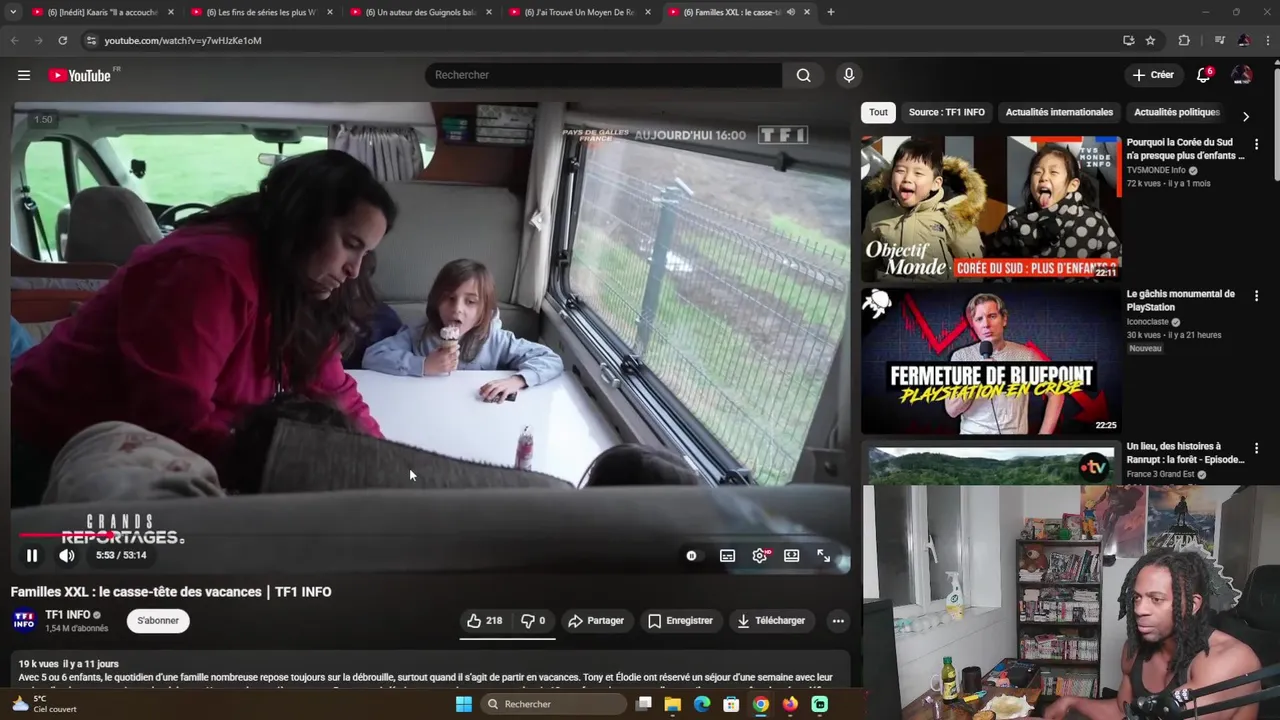Toggle video subtitles
Image resolution: width=1280 pixels, height=720 pixels.
(727, 556)
